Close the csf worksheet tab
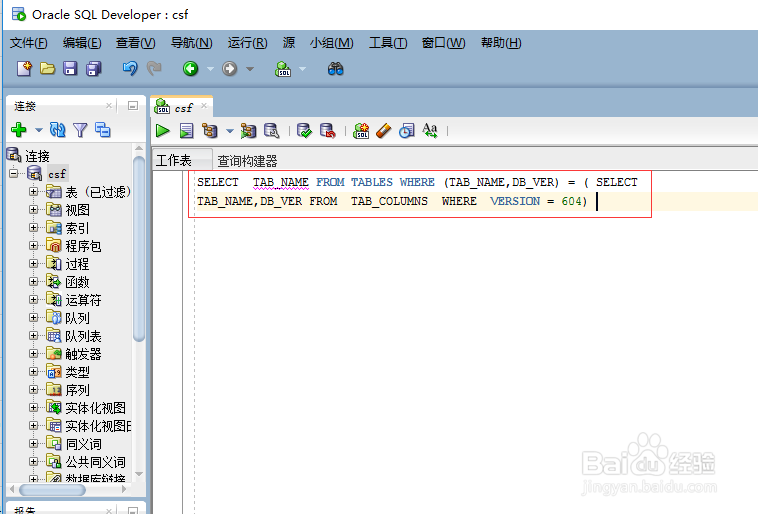 [x=204, y=106]
